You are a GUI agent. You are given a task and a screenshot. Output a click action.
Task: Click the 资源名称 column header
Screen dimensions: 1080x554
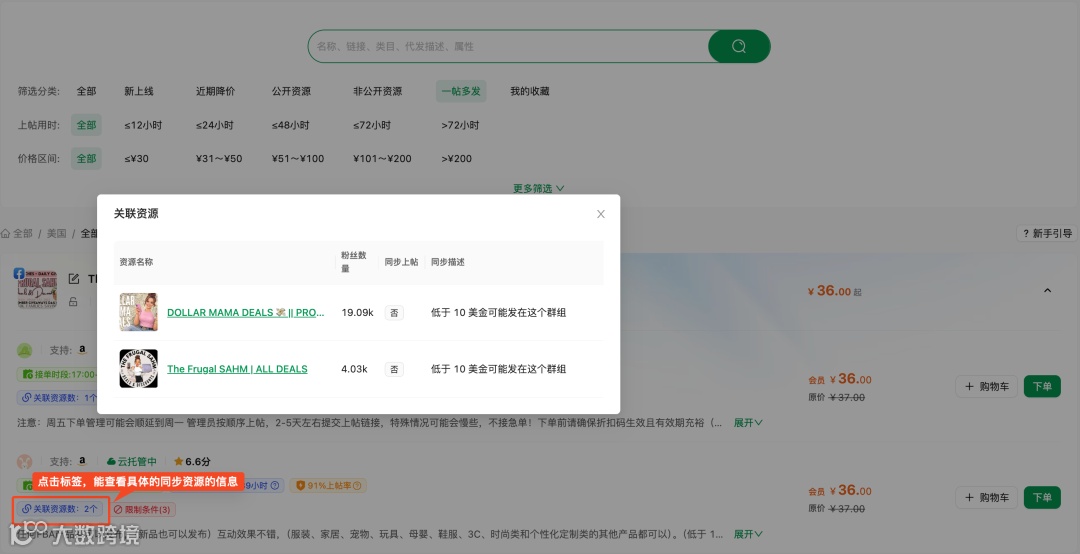[x=136, y=262]
